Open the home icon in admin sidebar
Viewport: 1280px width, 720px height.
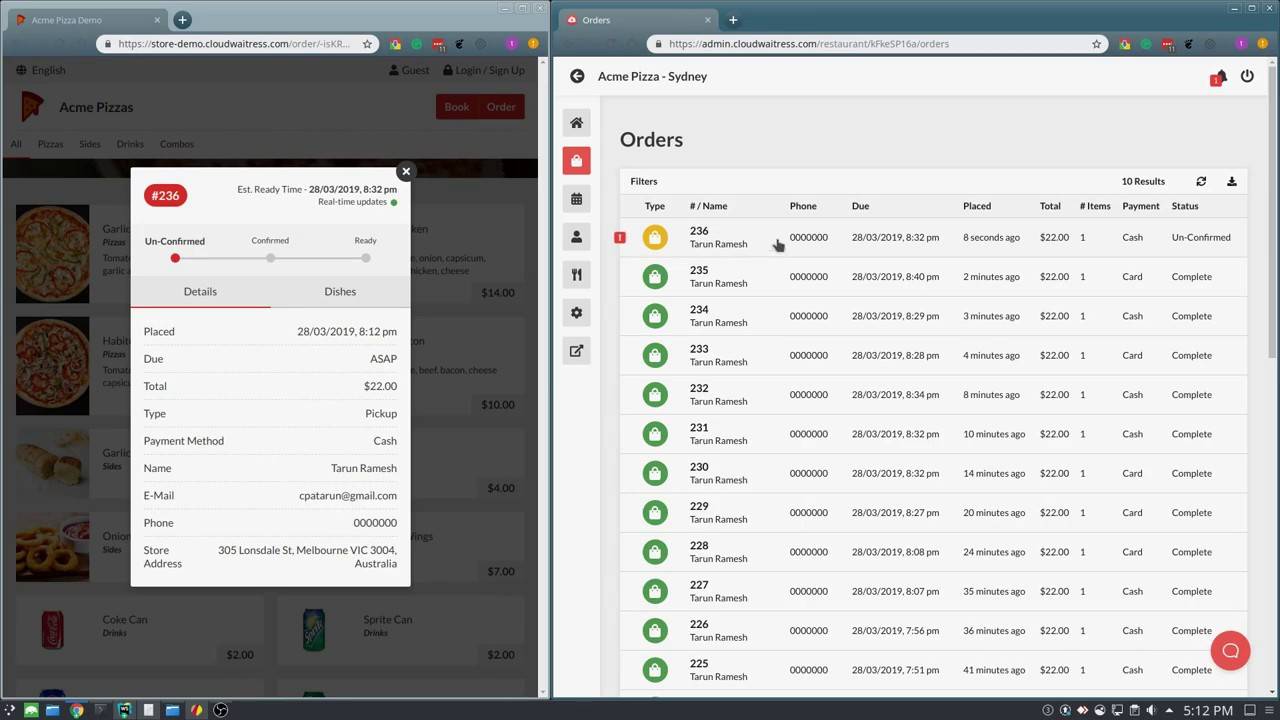click(x=576, y=123)
